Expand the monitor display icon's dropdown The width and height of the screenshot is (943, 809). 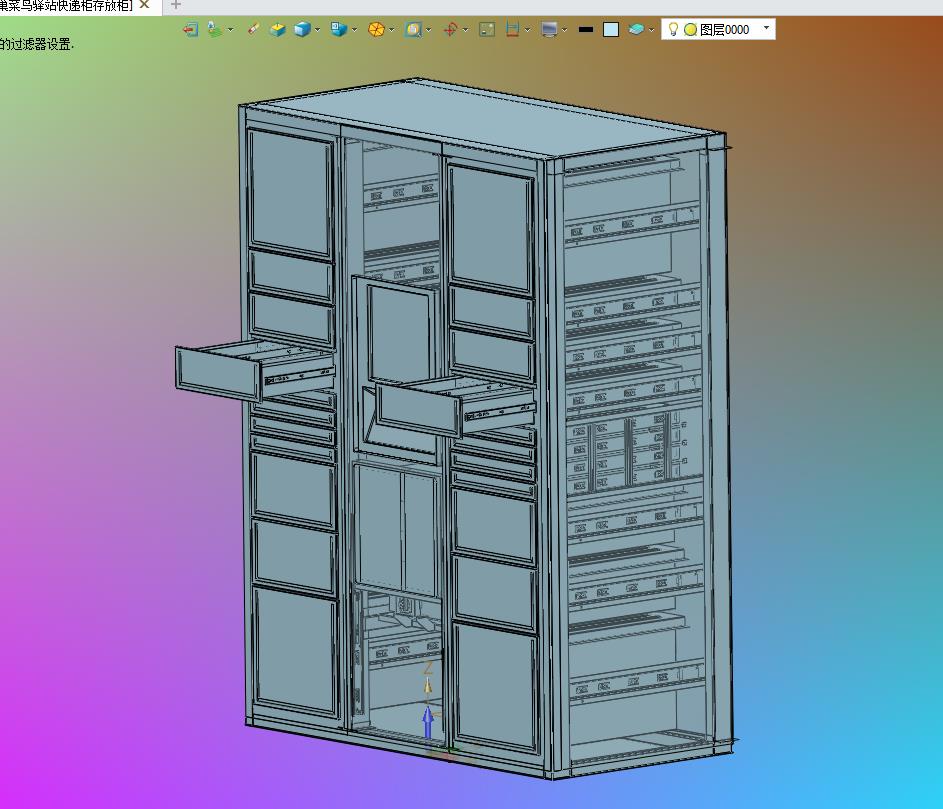point(565,29)
